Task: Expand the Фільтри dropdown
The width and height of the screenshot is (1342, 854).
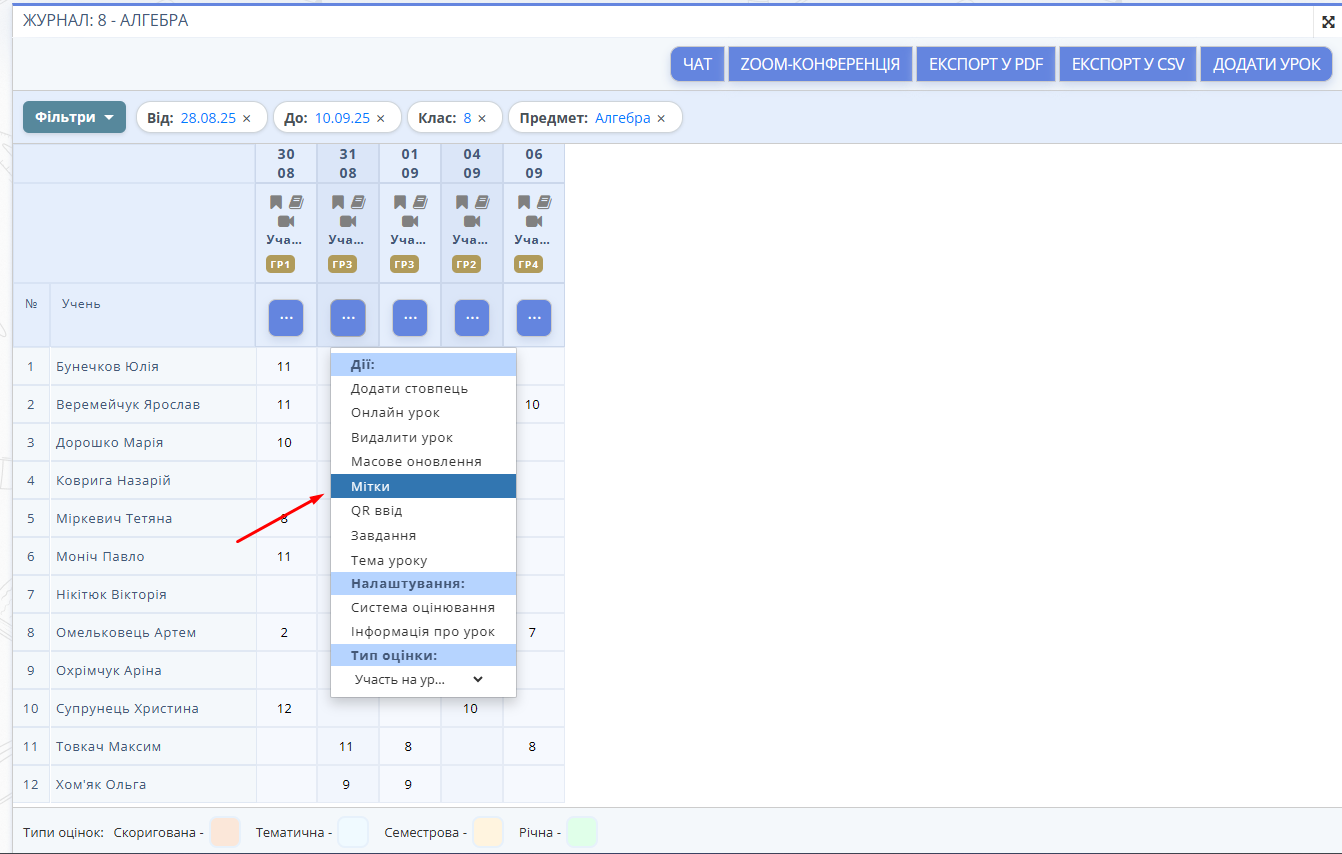Action: [x=74, y=117]
